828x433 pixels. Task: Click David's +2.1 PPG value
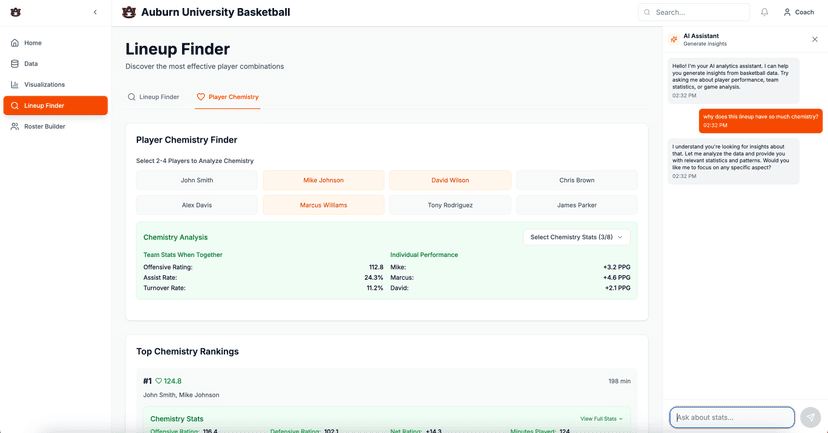click(618, 288)
